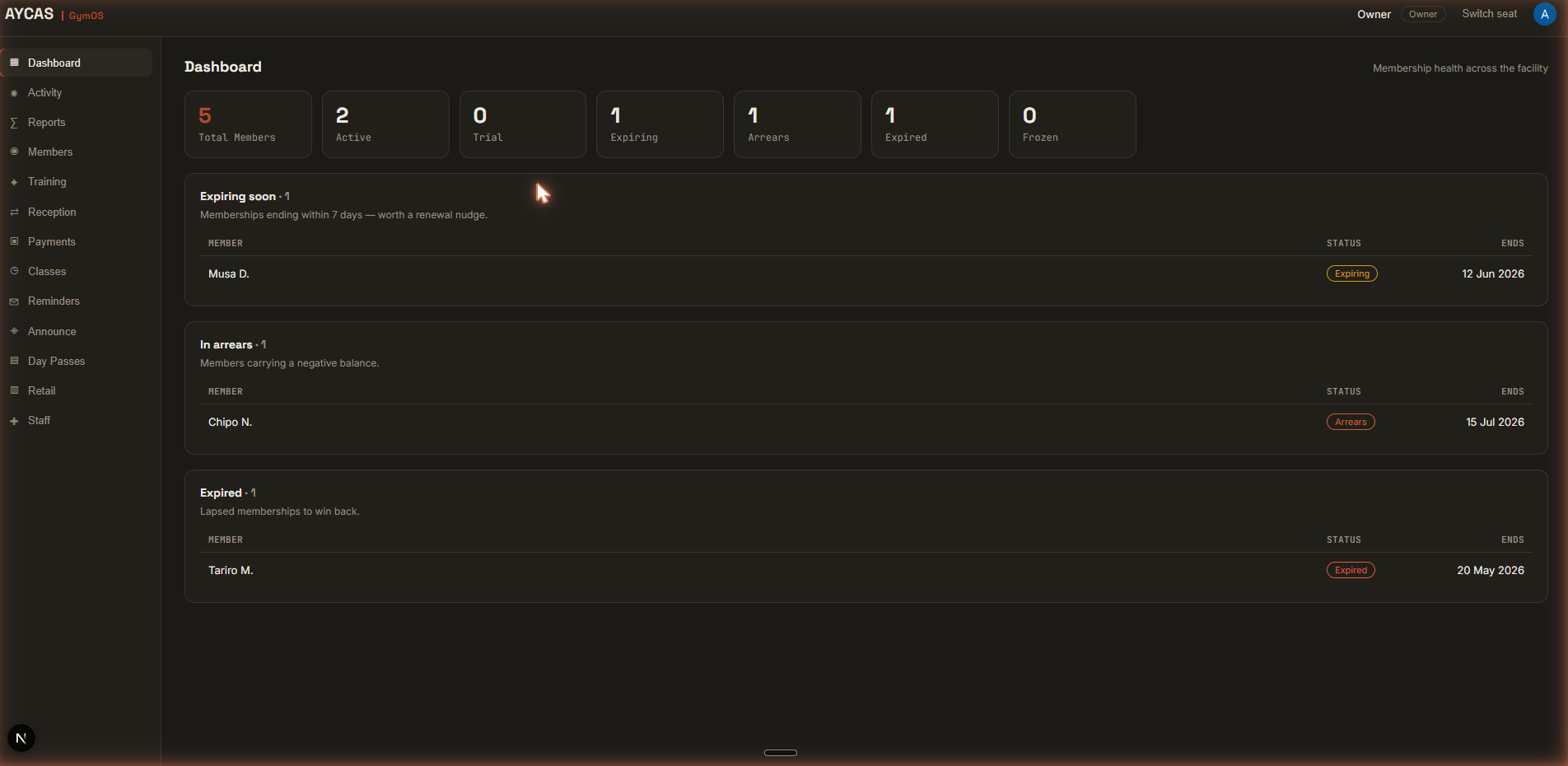Open the Staff section
Image resolution: width=1568 pixels, height=766 pixels.
[x=77, y=420]
